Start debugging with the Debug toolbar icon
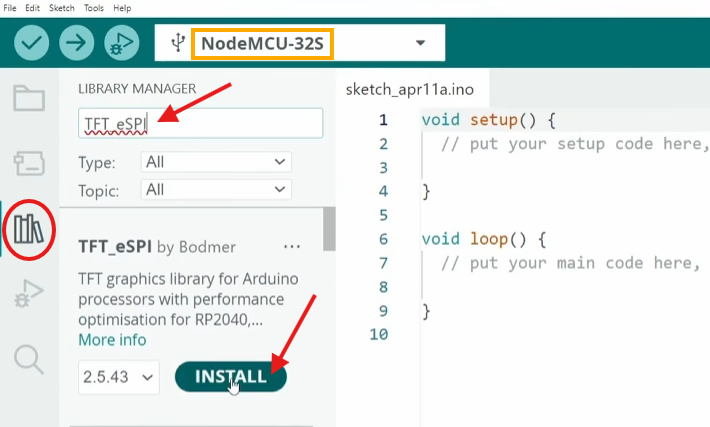Image resolution: width=710 pixels, height=427 pixels. tap(118, 43)
